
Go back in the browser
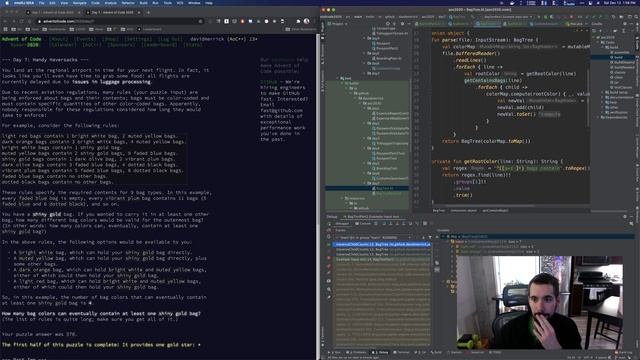click(x=5, y=21)
